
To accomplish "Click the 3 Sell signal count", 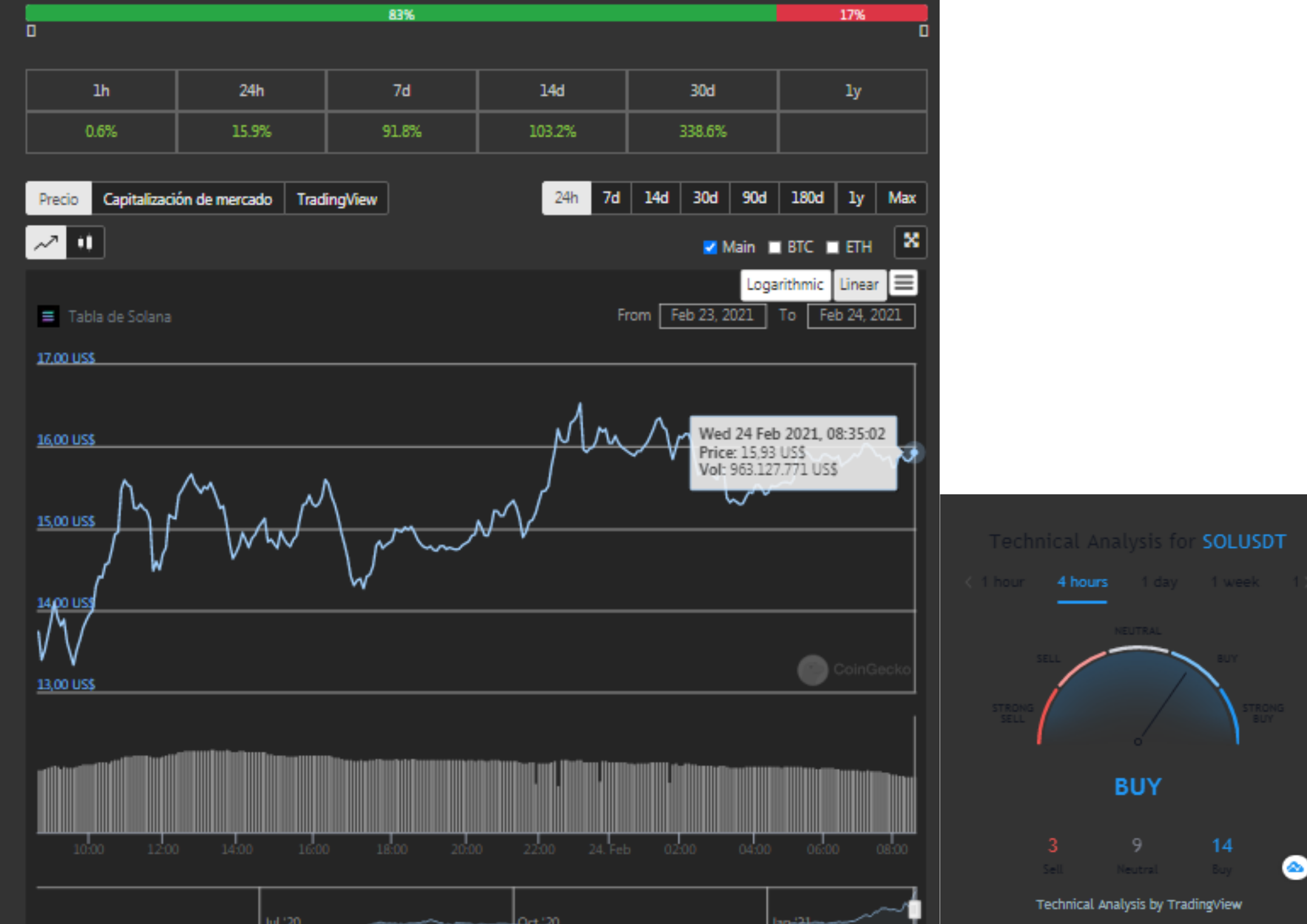I will pos(1053,845).
